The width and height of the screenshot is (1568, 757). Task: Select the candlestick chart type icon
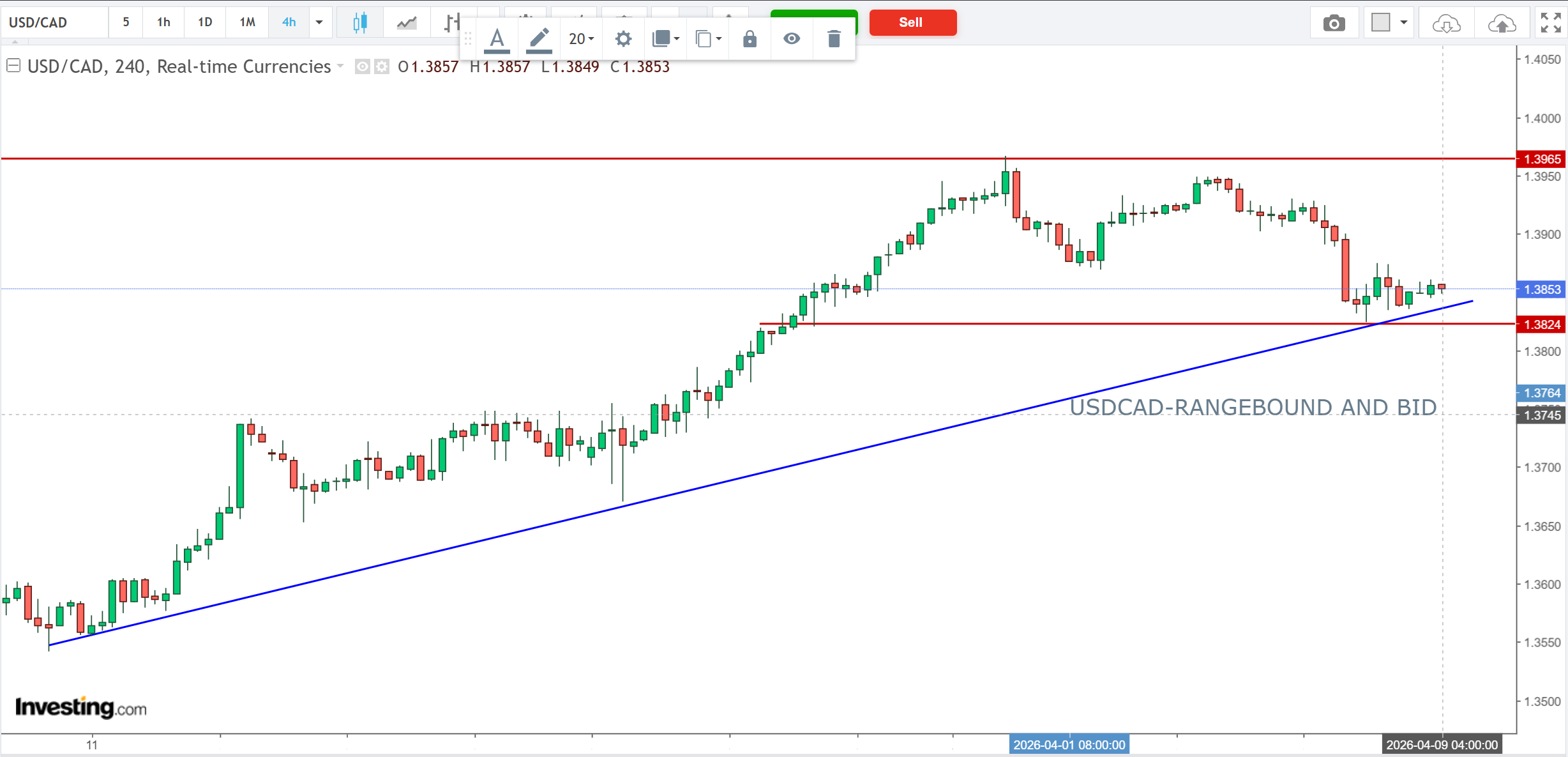pyautogui.click(x=359, y=23)
